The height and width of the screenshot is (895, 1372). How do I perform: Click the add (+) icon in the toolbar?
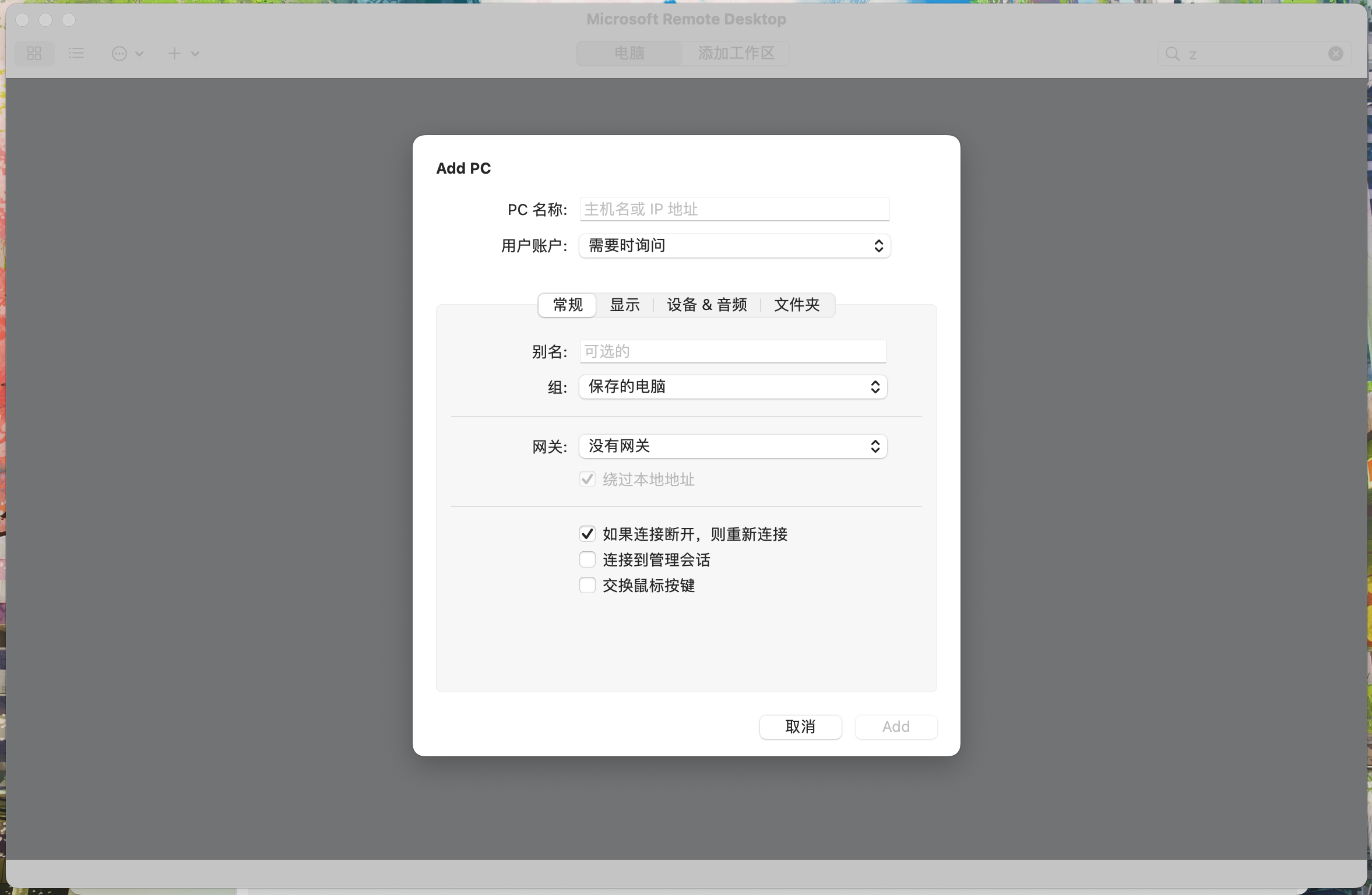click(x=173, y=53)
